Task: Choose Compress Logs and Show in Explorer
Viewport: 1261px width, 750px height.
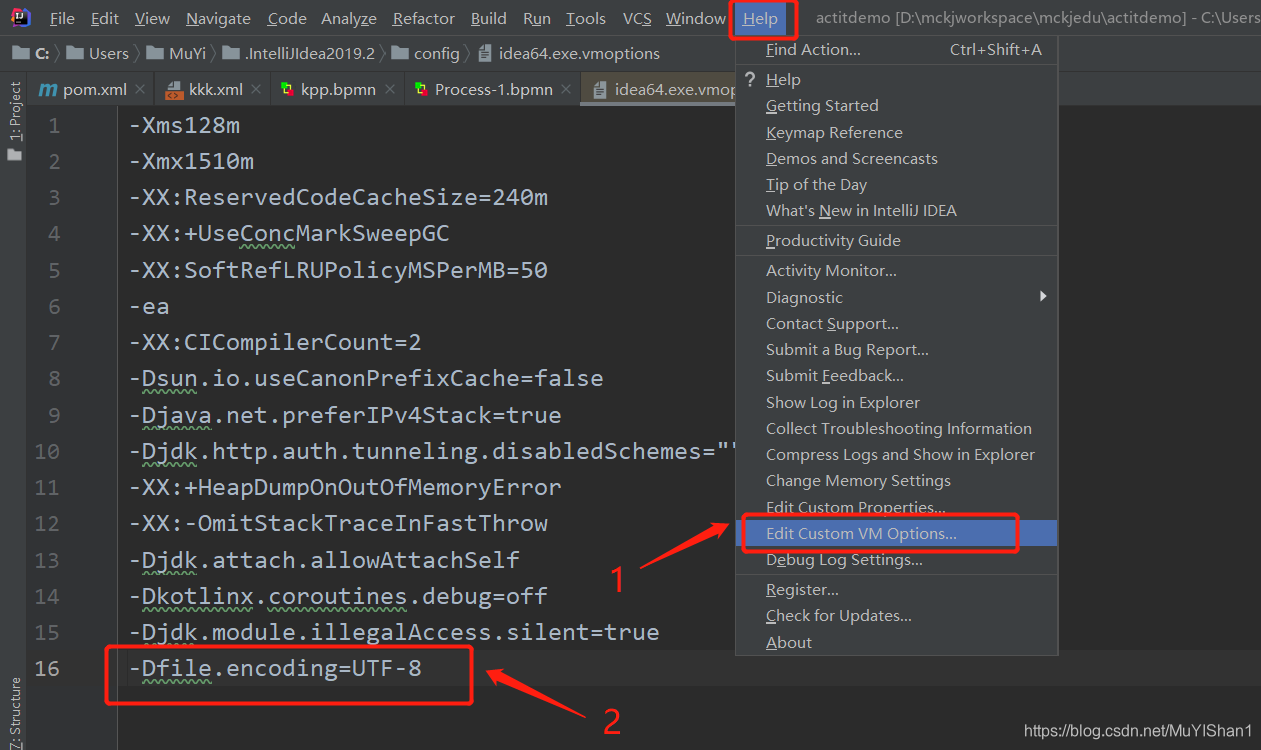Action: click(x=896, y=454)
